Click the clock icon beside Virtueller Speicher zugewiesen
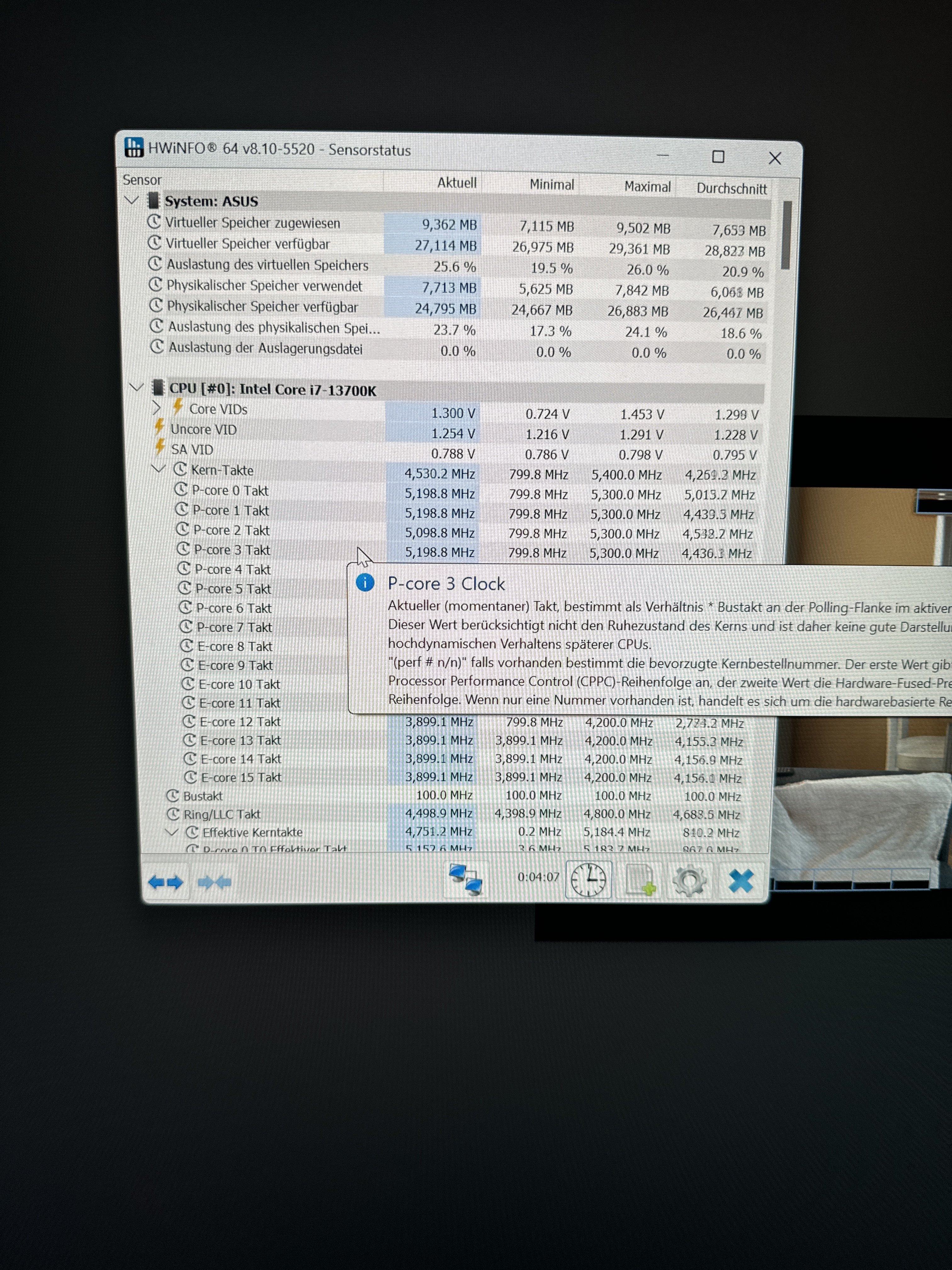 tap(154, 221)
